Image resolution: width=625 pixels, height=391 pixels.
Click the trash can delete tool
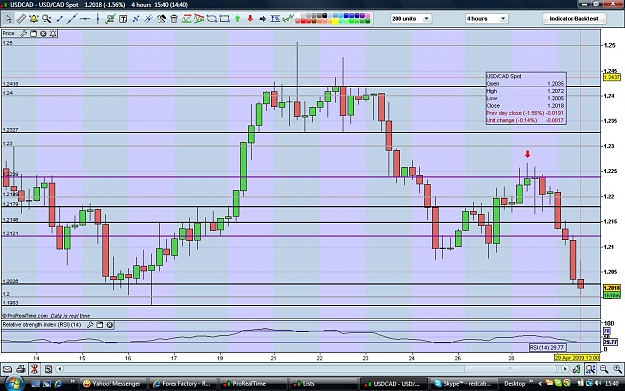click(x=174, y=19)
